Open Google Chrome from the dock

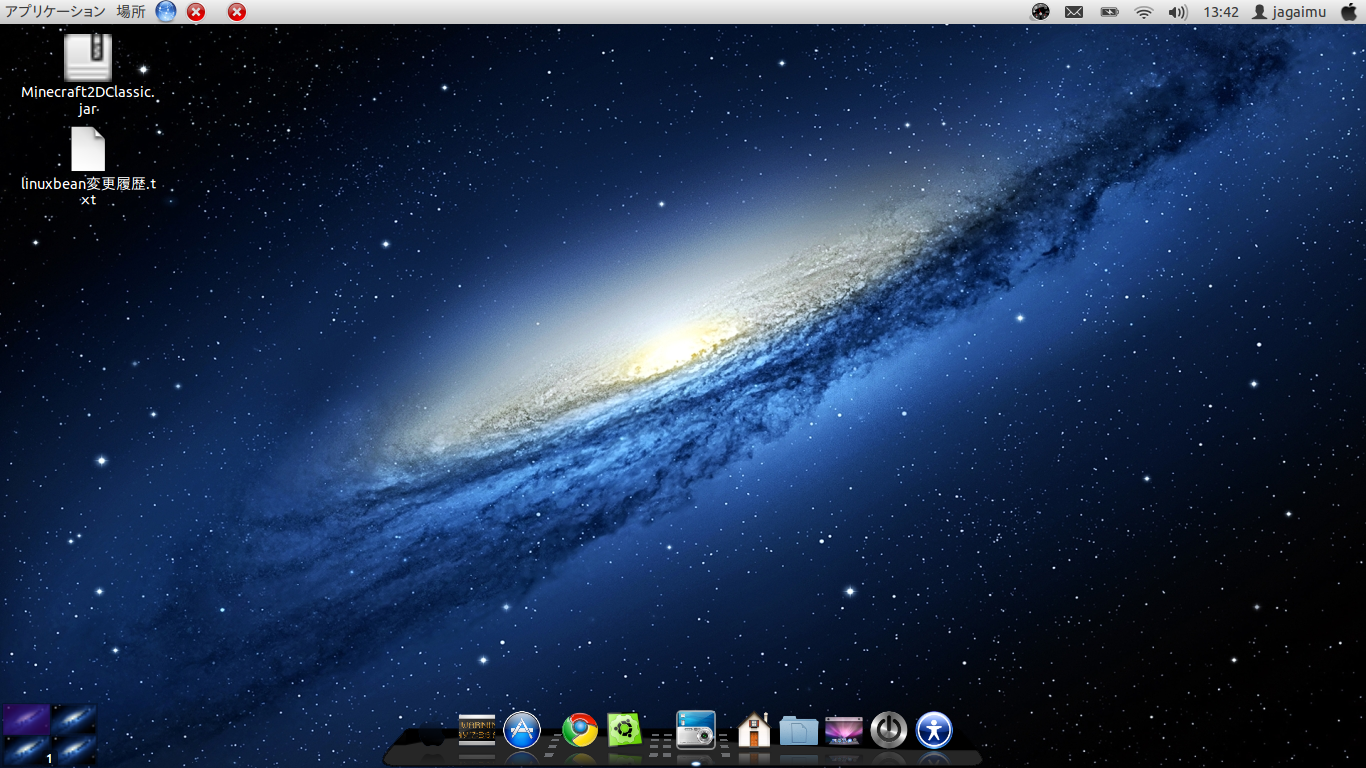580,730
